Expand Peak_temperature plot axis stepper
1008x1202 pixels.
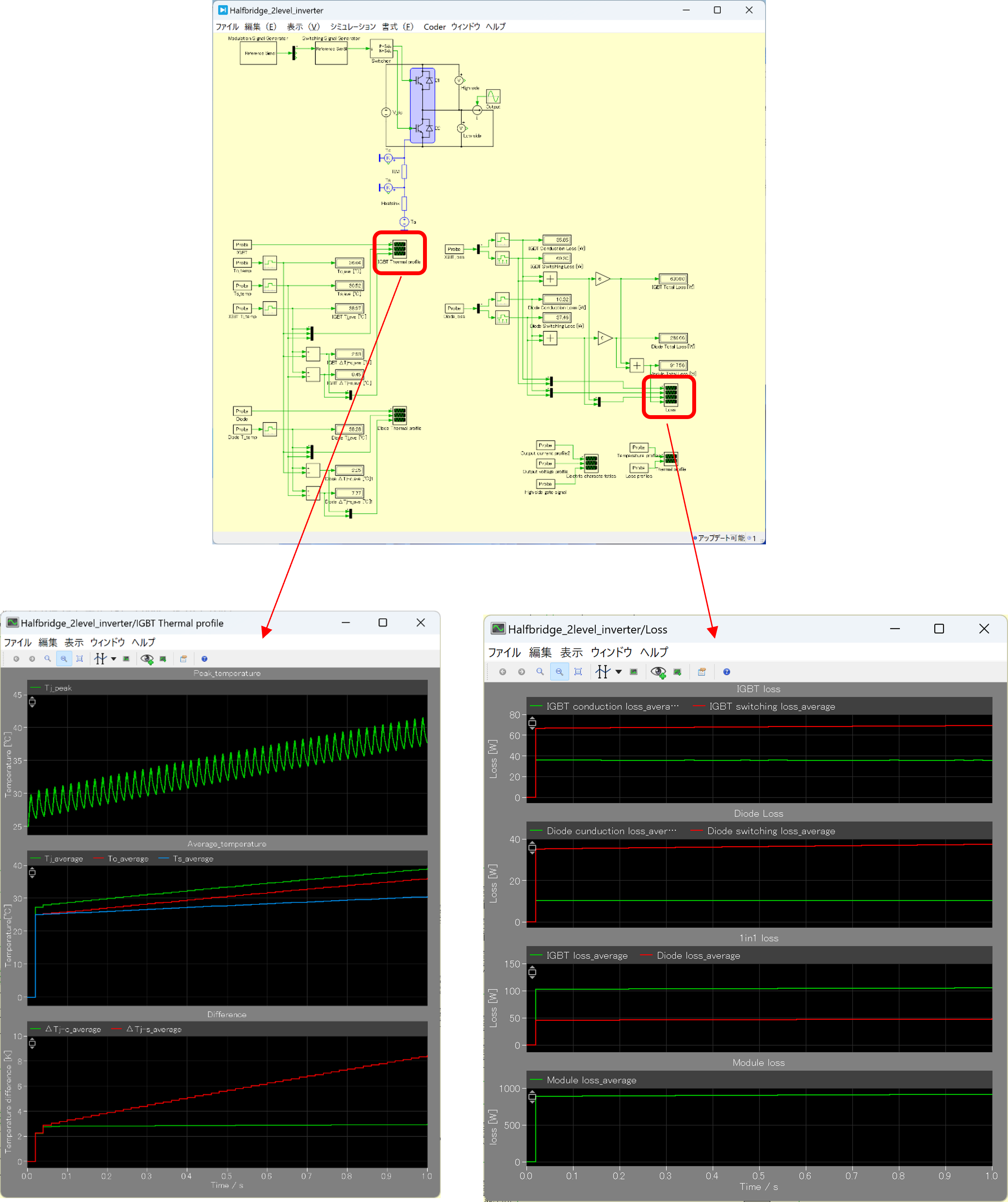(32, 702)
